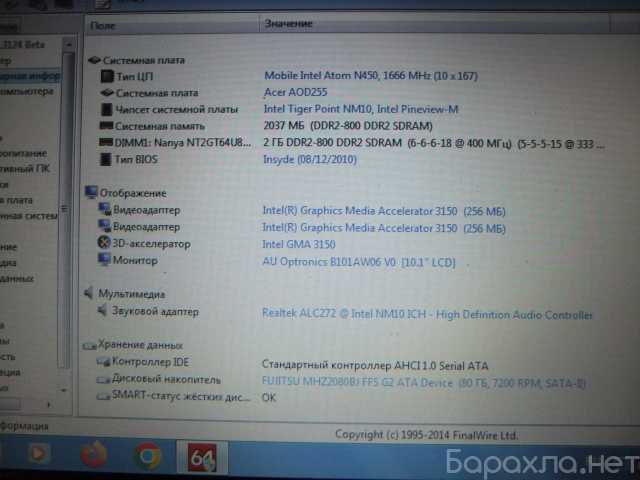Click the first Видеоадаптер row icon
640x480 pixels.
click(x=104, y=209)
